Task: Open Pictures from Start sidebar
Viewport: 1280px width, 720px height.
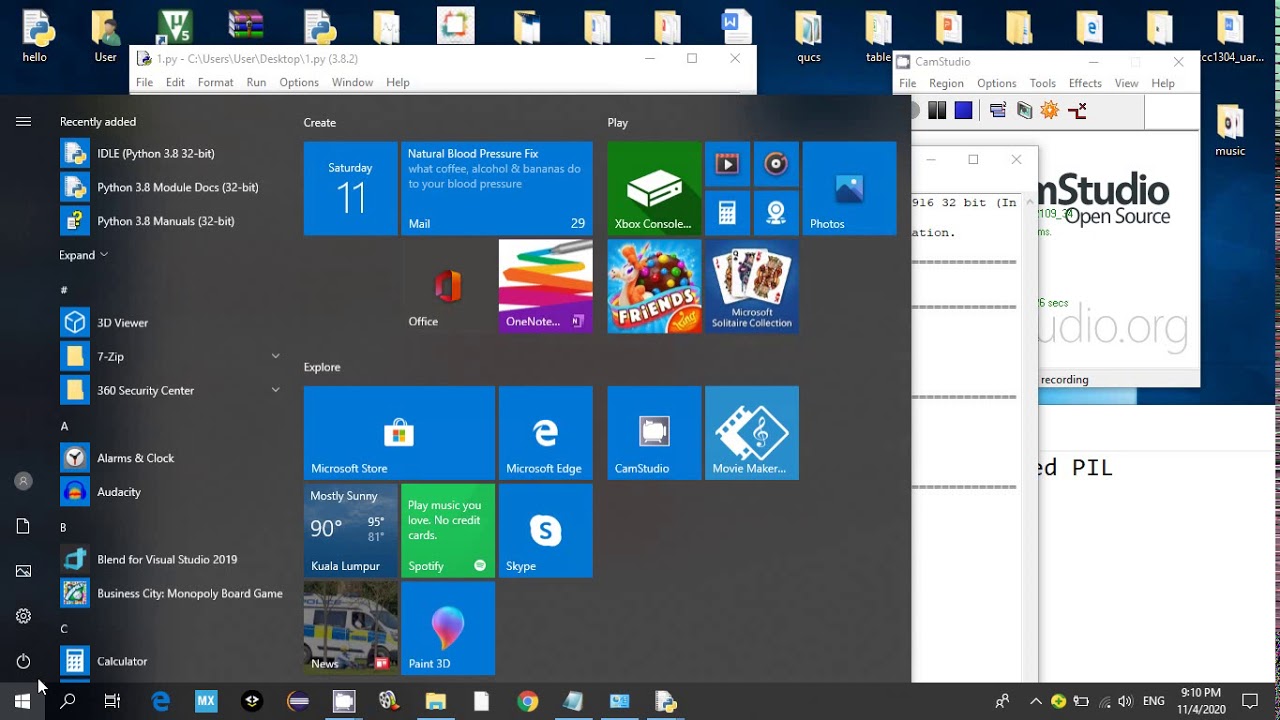Action: tap(23, 571)
